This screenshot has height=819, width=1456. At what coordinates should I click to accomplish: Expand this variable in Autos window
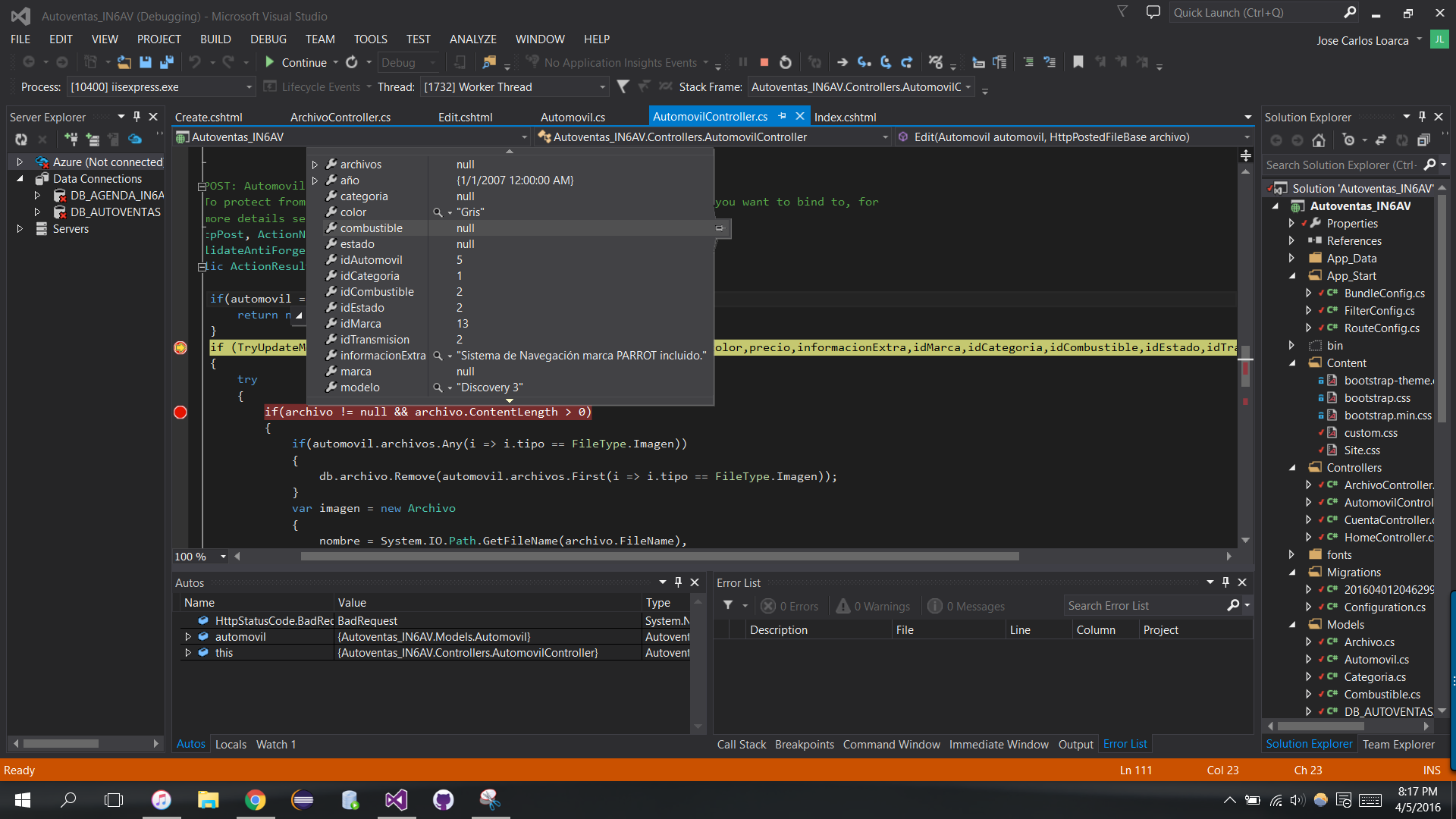[x=188, y=653]
